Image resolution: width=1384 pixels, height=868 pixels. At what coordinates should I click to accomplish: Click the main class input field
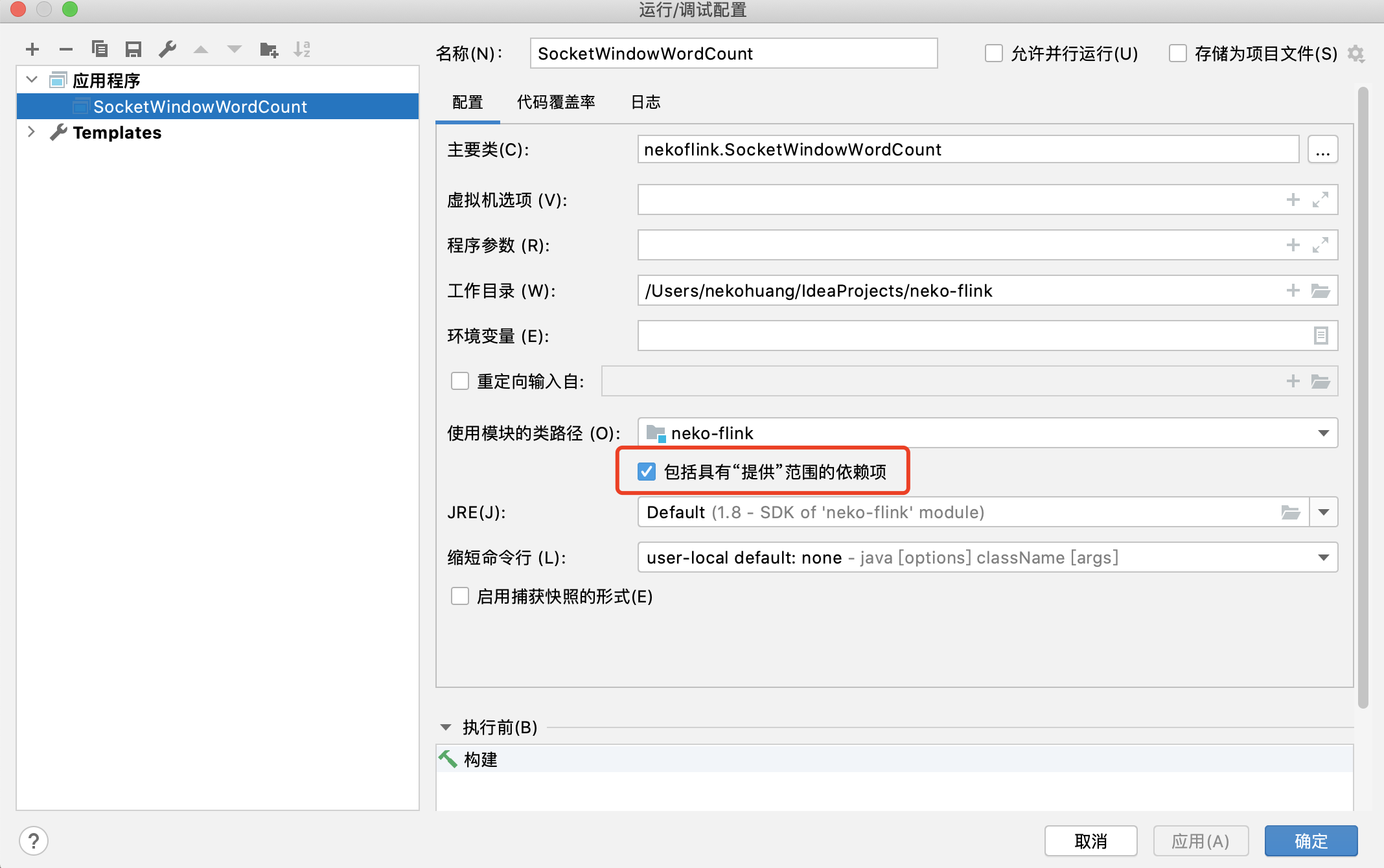click(x=968, y=150)
